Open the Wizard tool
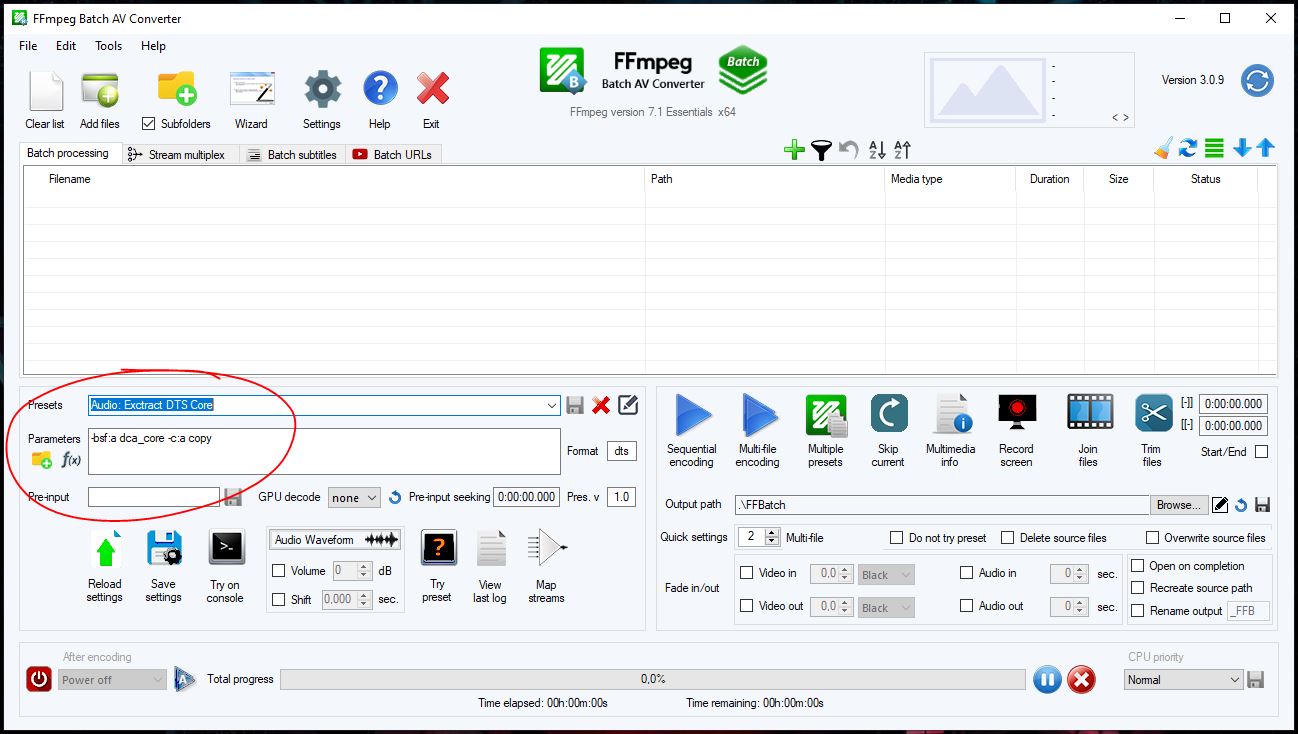The height and width of the screenshot is (734, 1298). click(251, 92)
